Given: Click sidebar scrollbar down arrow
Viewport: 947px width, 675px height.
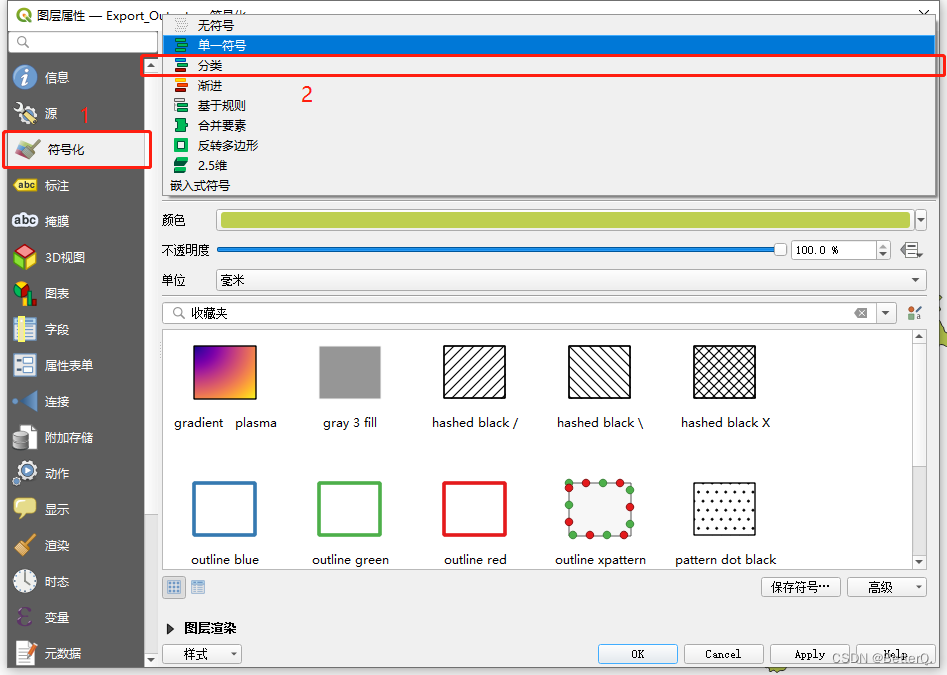Looking at the screenshot, I should pos(151,659).
